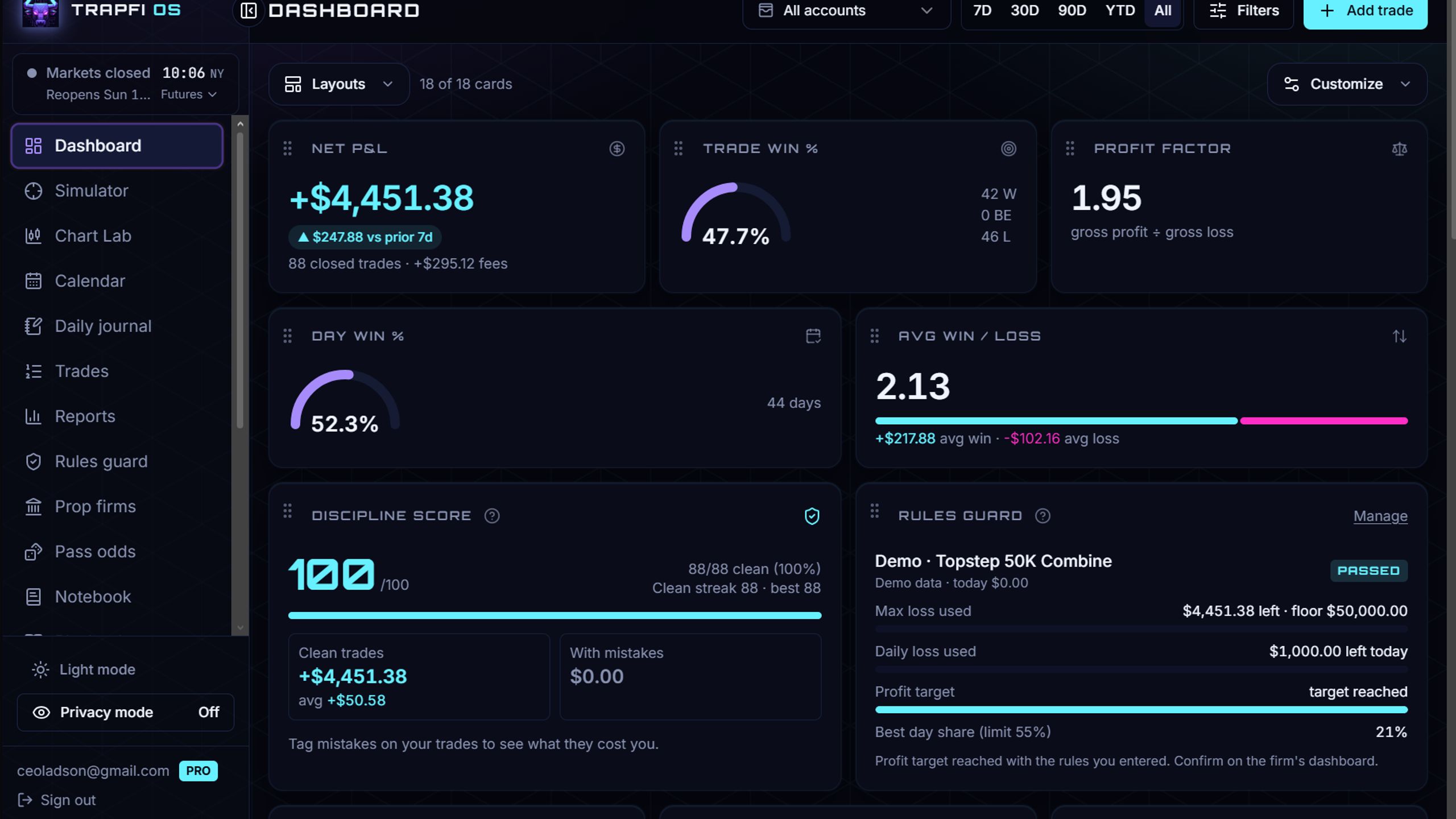The image size is (1456, 819).
Task: Open the All accounts dropdown
Action: click(x=846, y=11)
